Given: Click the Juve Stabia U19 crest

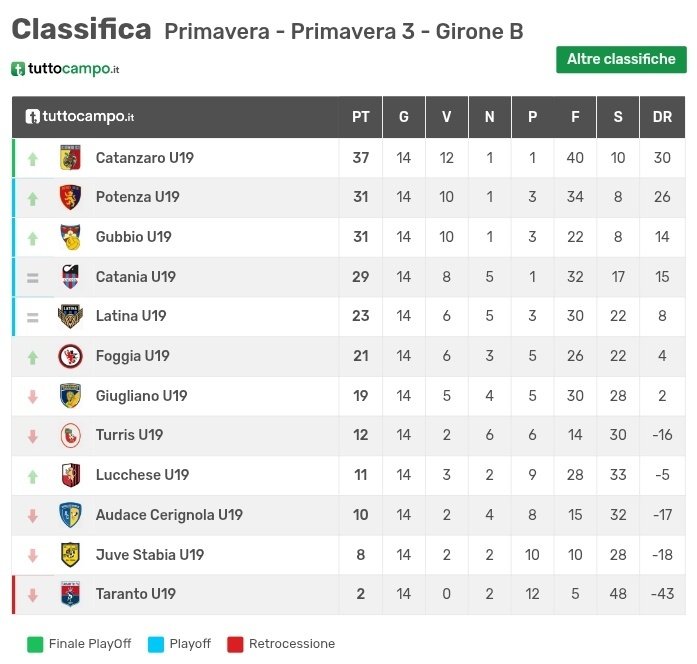Looking at the screenshot, I should (x=70, y=555).
